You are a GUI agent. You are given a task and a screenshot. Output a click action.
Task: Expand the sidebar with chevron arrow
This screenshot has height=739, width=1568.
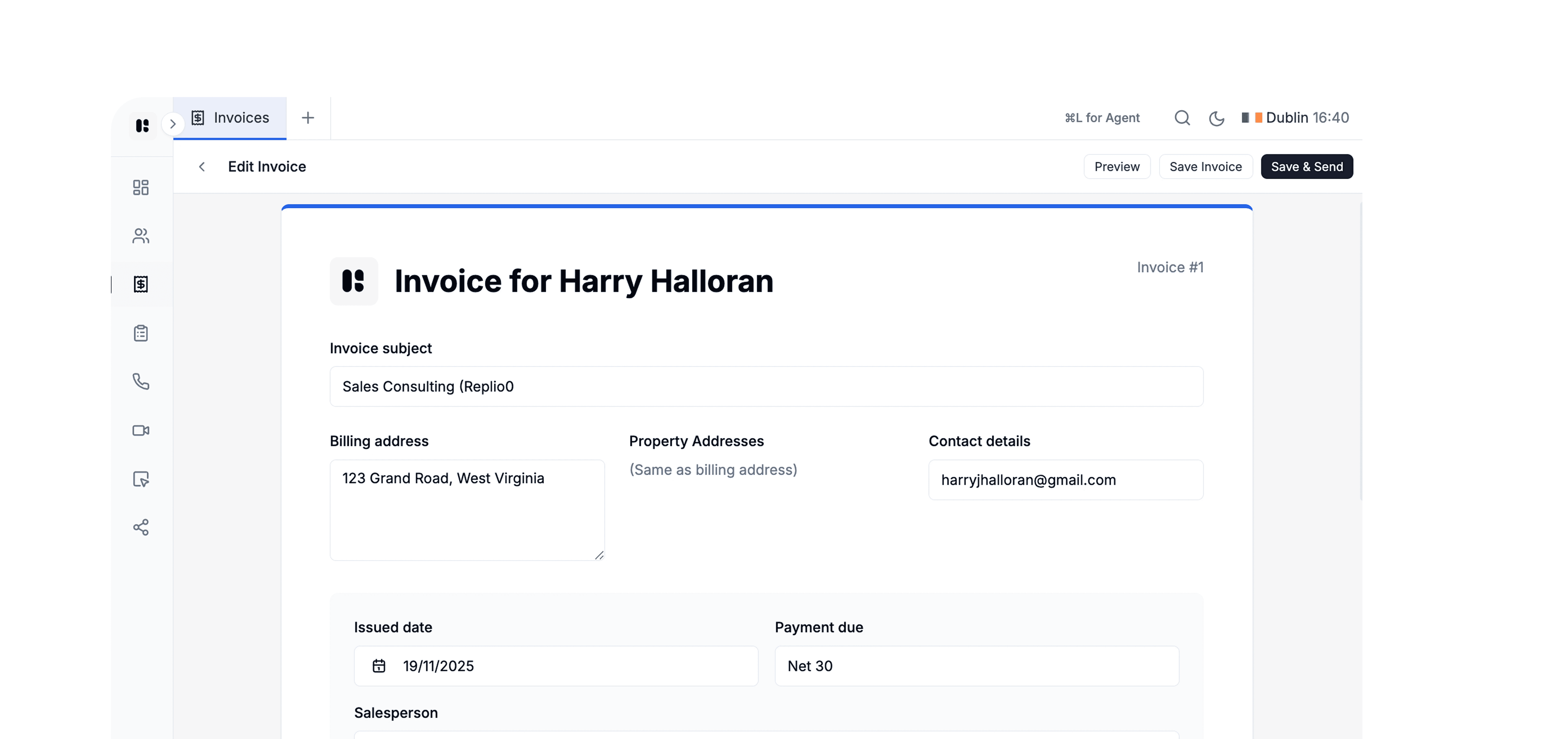coord(173,124)
